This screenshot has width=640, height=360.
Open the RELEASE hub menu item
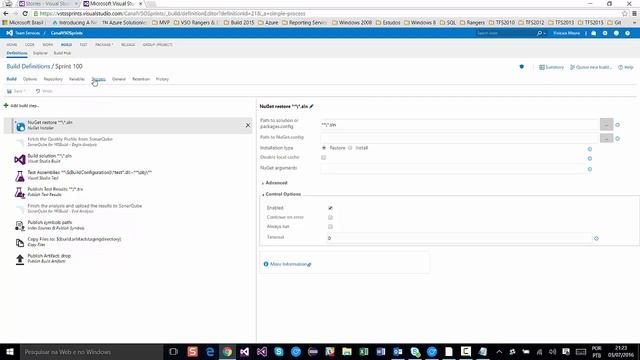[x=128, y=44]
